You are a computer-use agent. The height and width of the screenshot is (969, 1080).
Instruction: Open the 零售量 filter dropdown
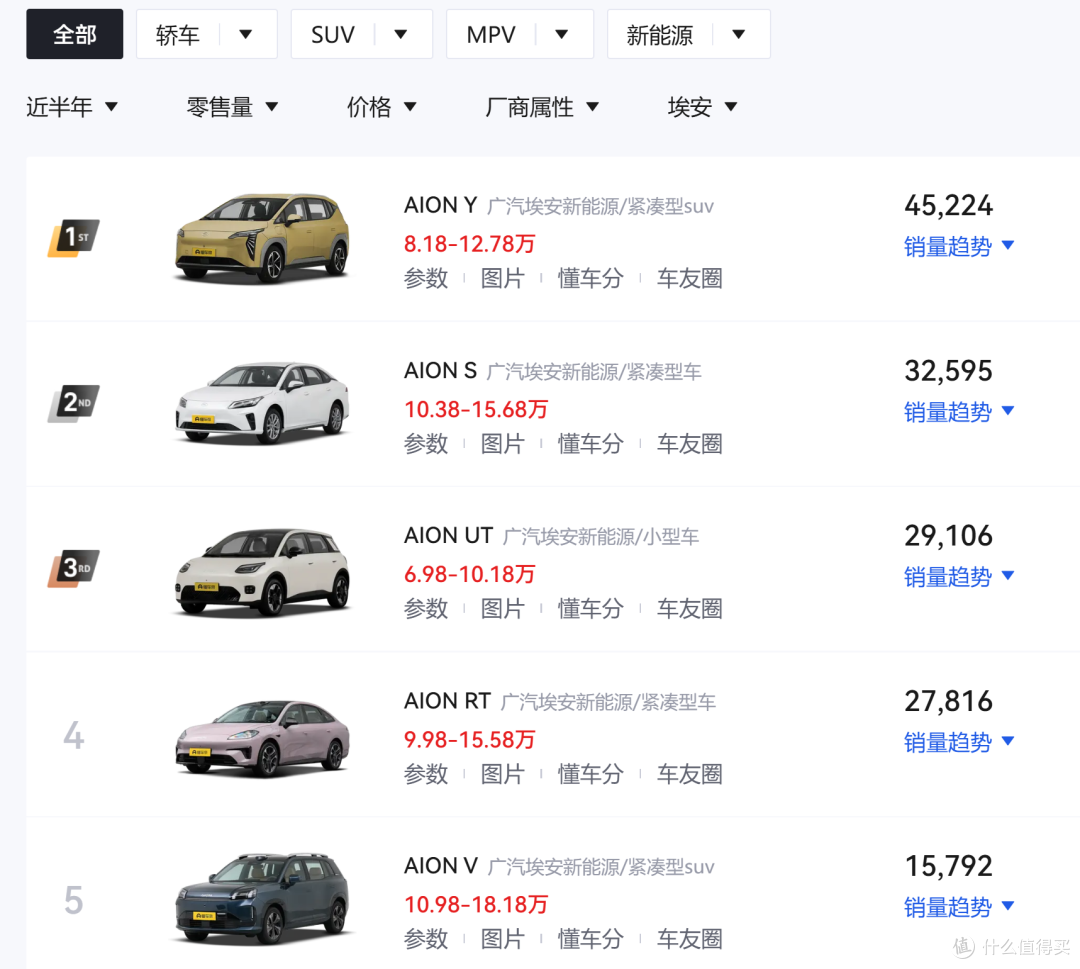point(233,107)
